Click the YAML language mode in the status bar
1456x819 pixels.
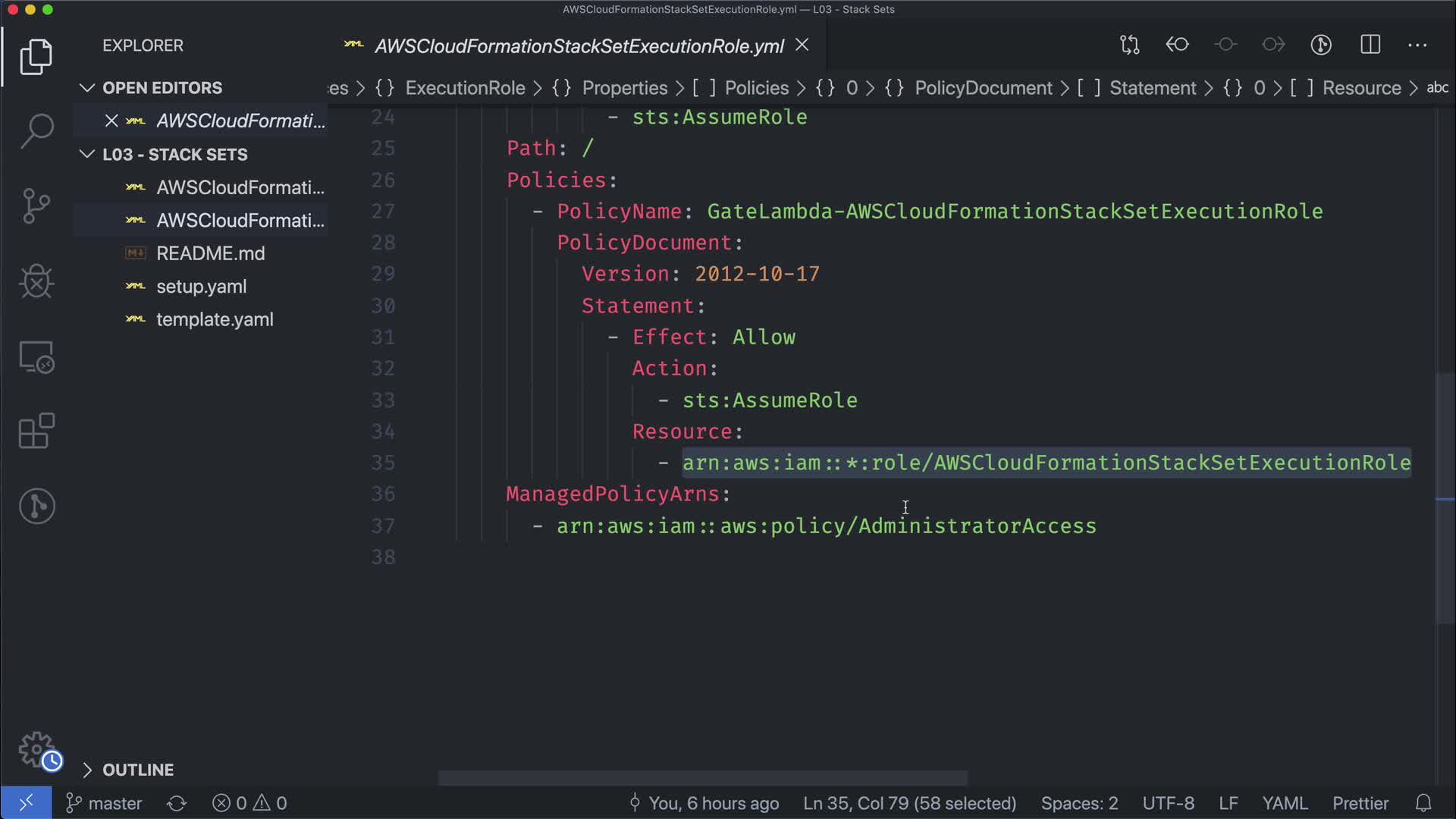(x=1285, y=803)
